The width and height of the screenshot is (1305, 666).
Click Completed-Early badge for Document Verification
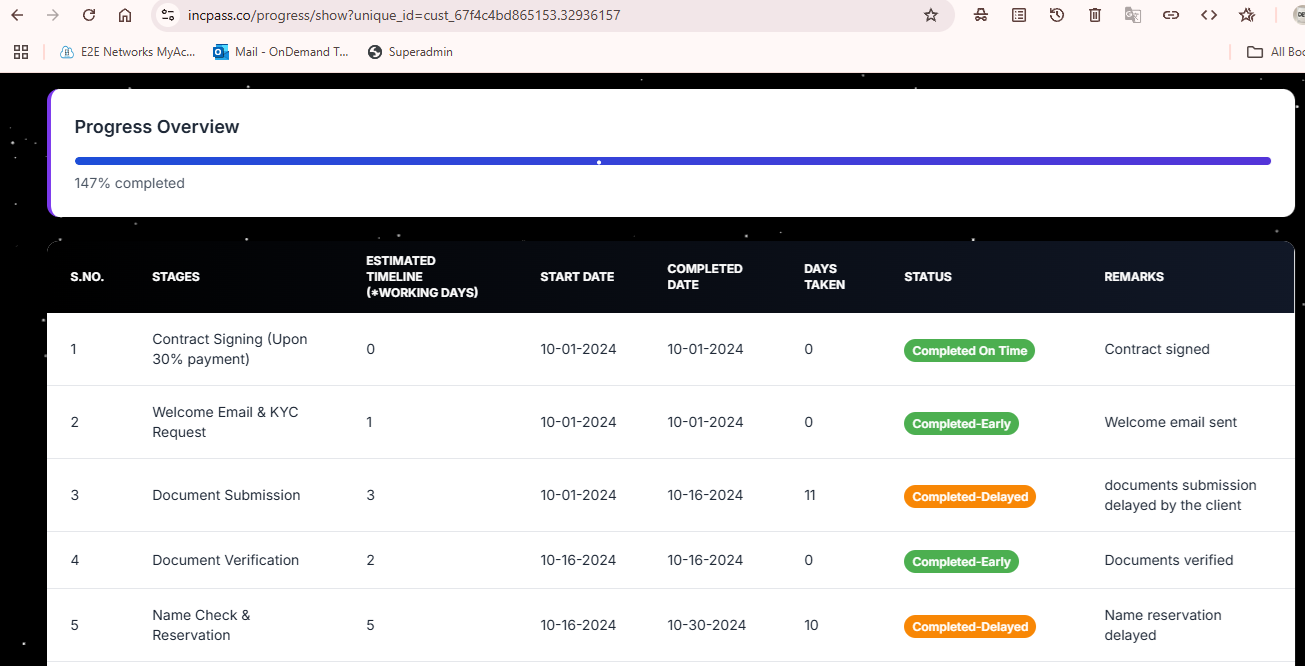961,562
